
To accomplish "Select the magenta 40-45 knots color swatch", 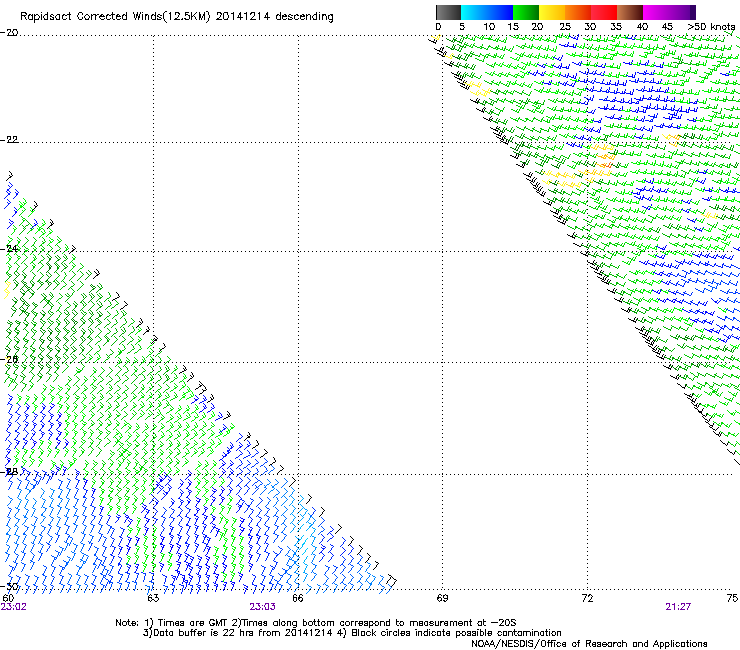I will [656, 12].
